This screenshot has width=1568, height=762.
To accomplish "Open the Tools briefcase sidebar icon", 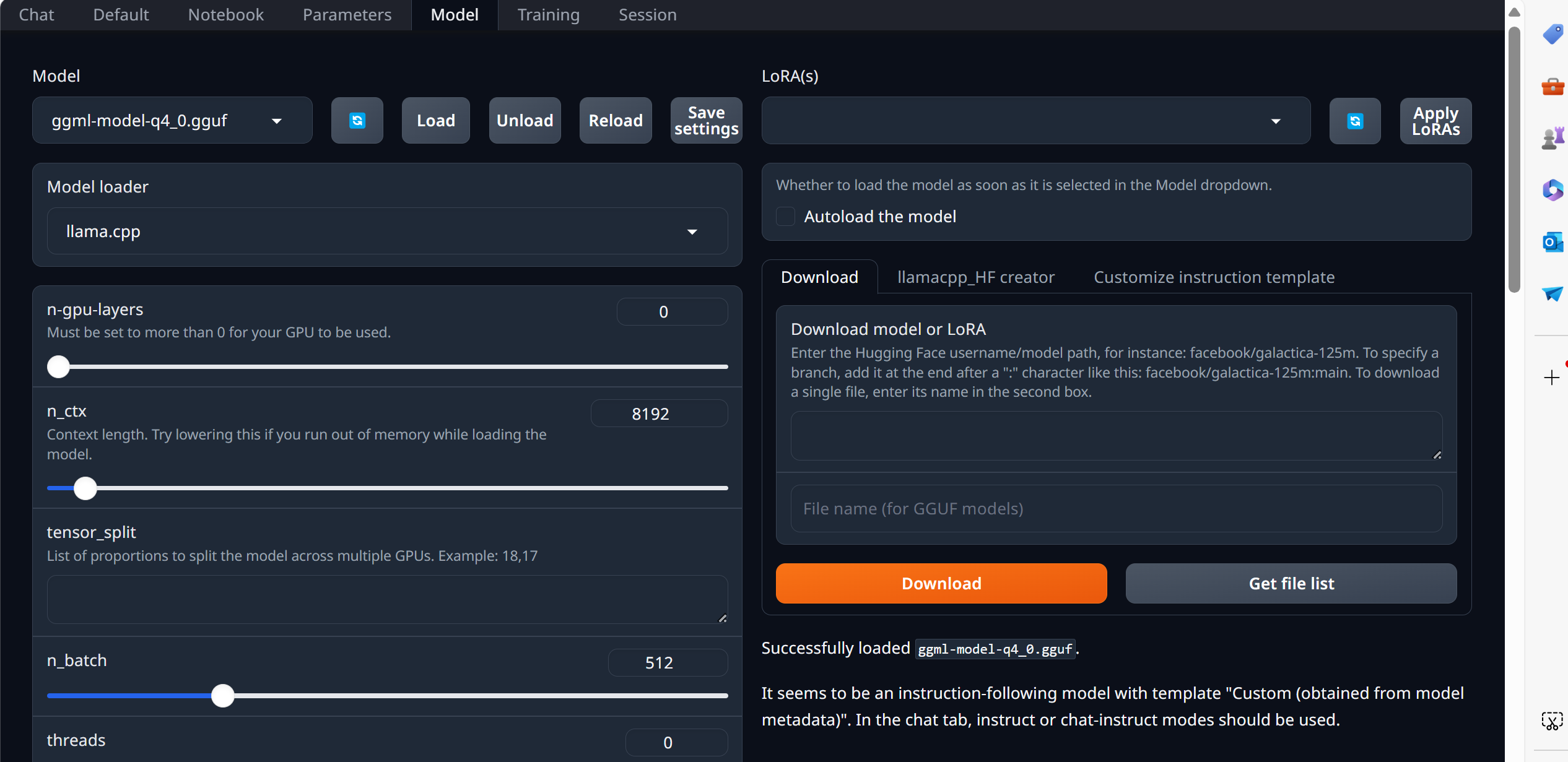I will [x=1553, y=87].
